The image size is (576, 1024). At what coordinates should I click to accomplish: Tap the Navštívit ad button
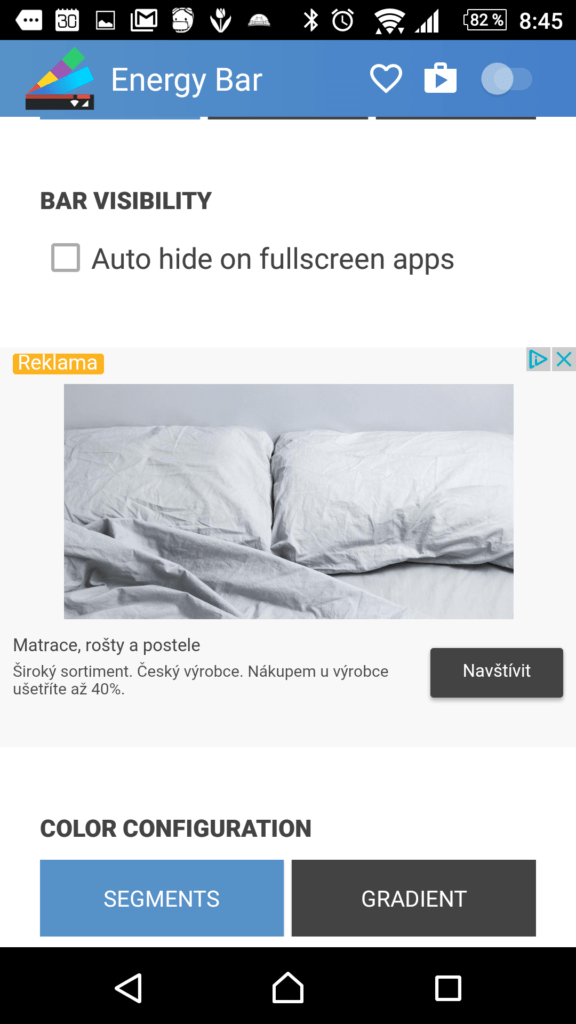click(x=496, y=672)
